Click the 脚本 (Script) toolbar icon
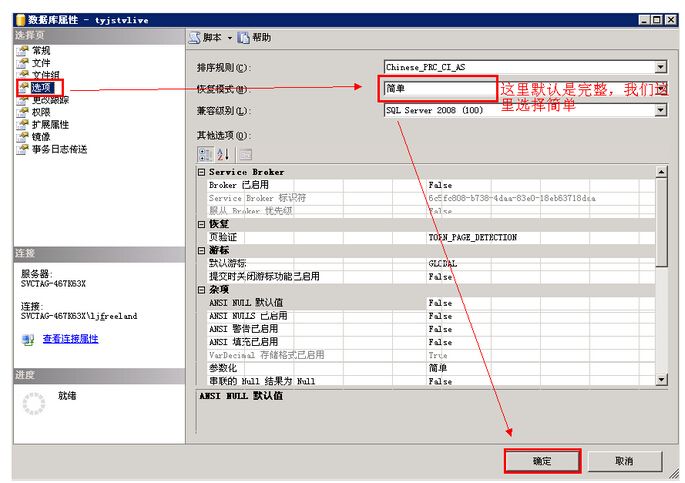685x483 pixels. click(196, 37)
